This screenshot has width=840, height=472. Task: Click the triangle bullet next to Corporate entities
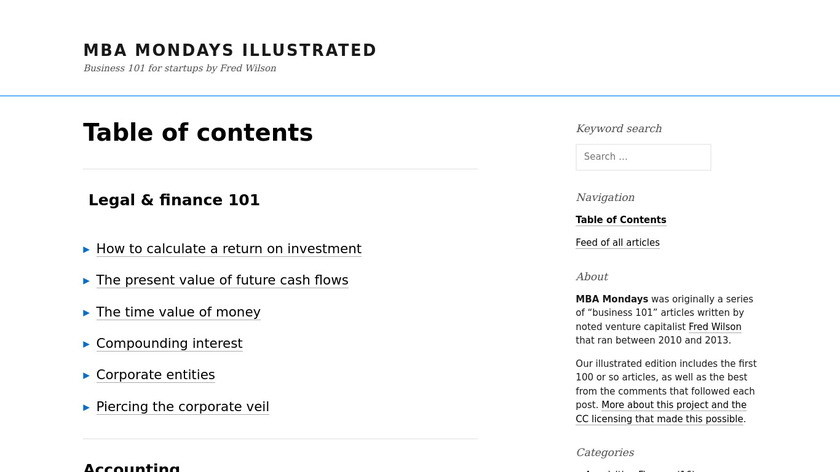point(87,375)
